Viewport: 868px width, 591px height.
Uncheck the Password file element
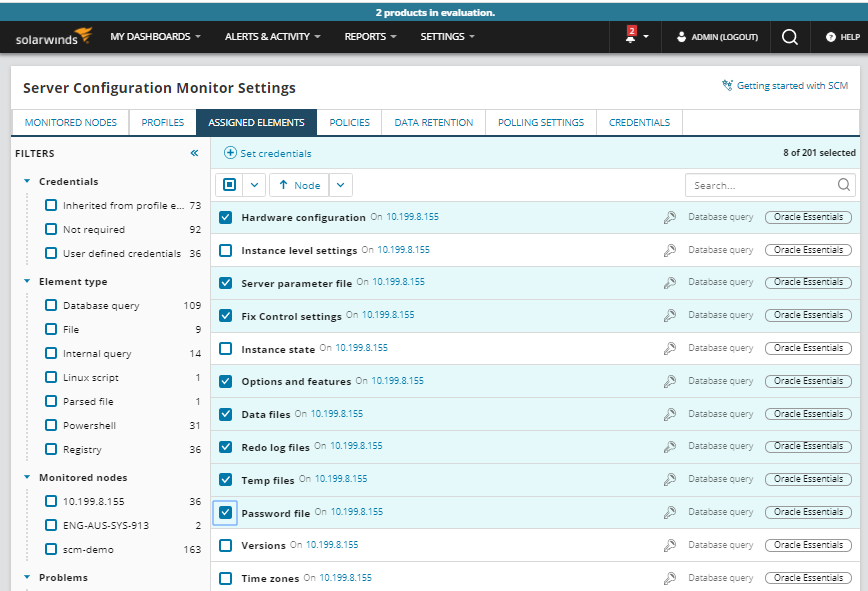[x=225, y=512]
